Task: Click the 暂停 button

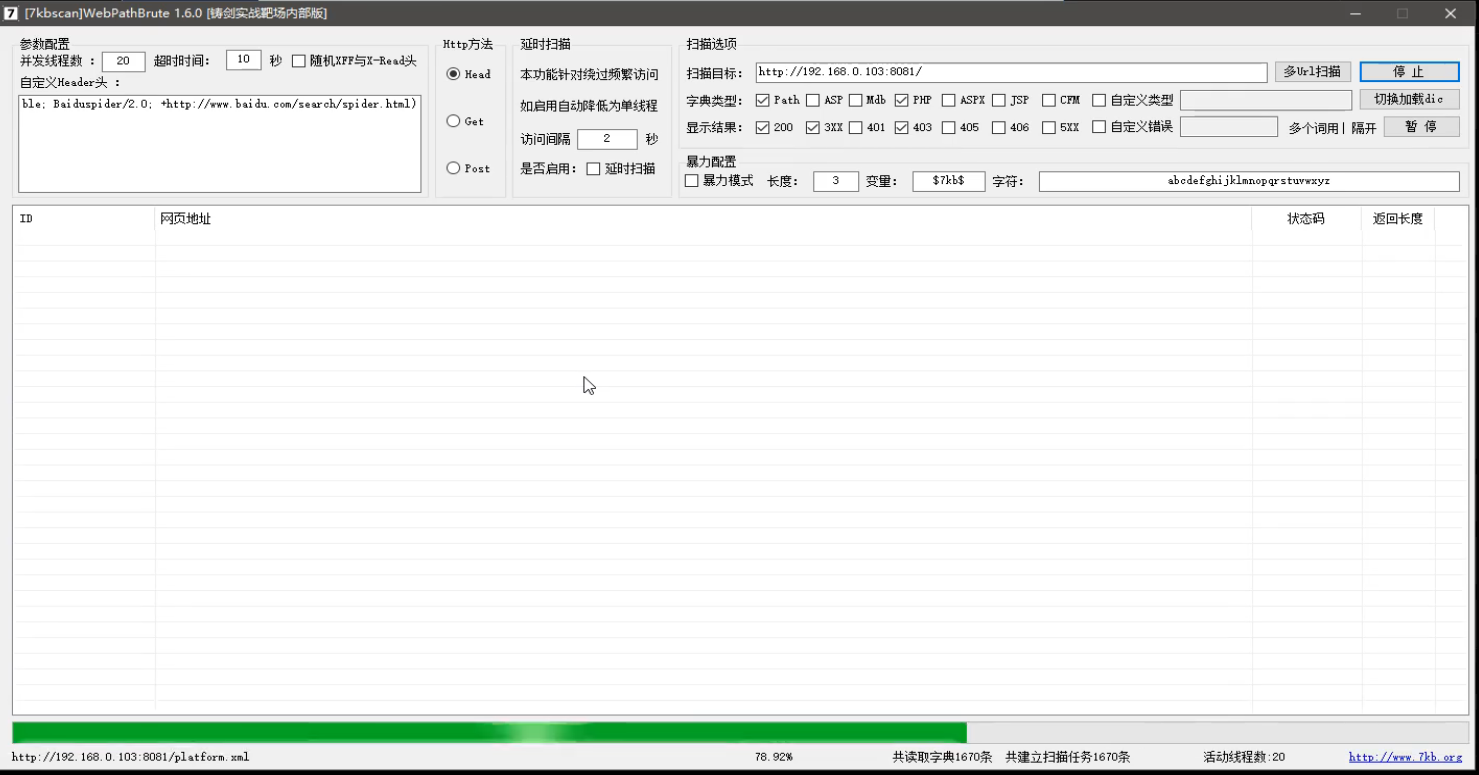Action: [x=1421, y=127]
